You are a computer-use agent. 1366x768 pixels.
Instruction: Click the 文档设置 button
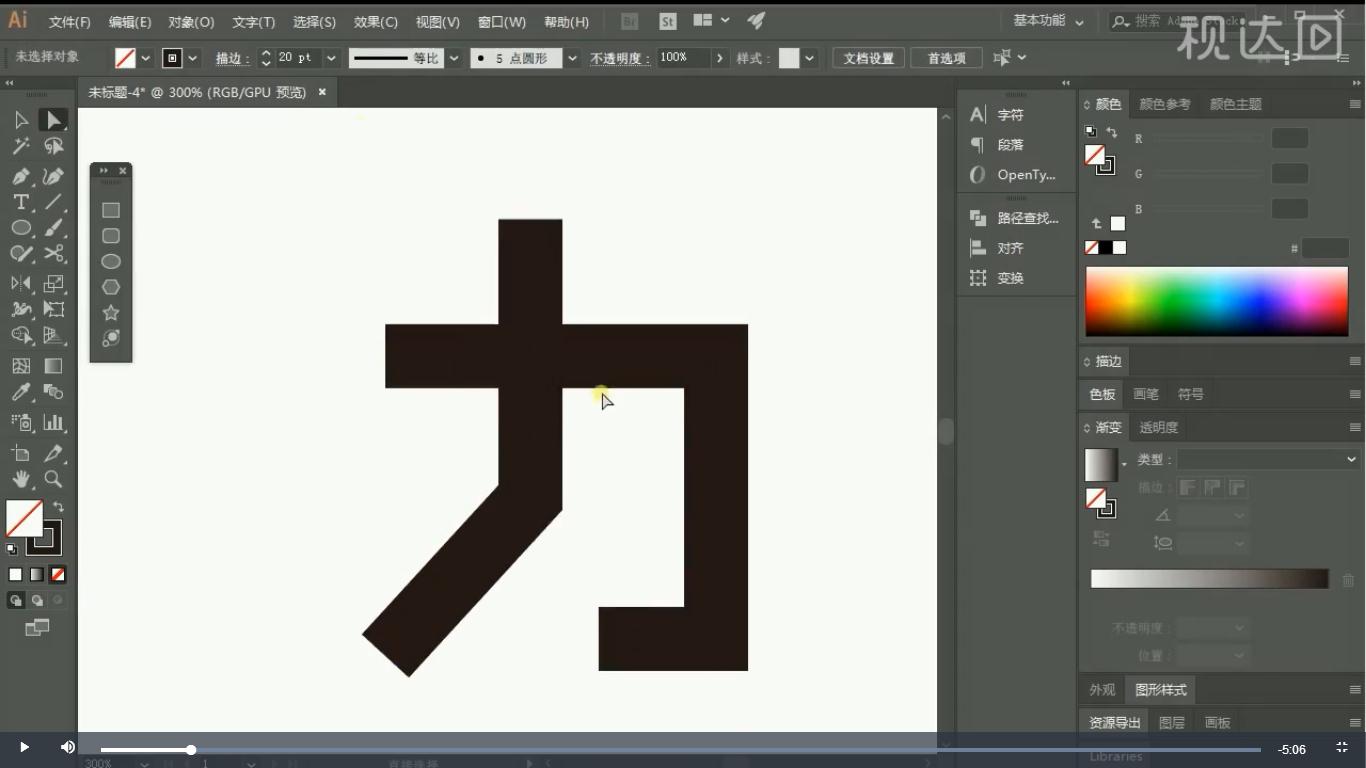click(867, 58)
